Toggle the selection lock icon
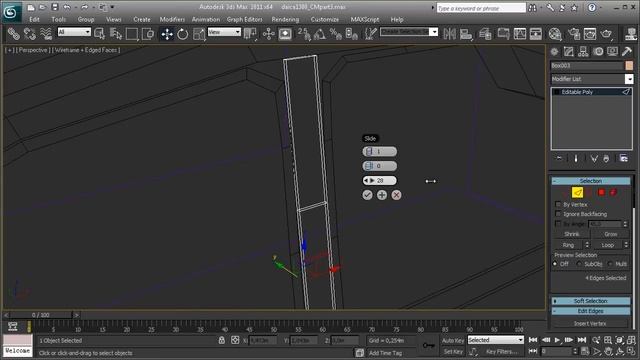Viewport: 640px width, 360px height. [222, 340]
